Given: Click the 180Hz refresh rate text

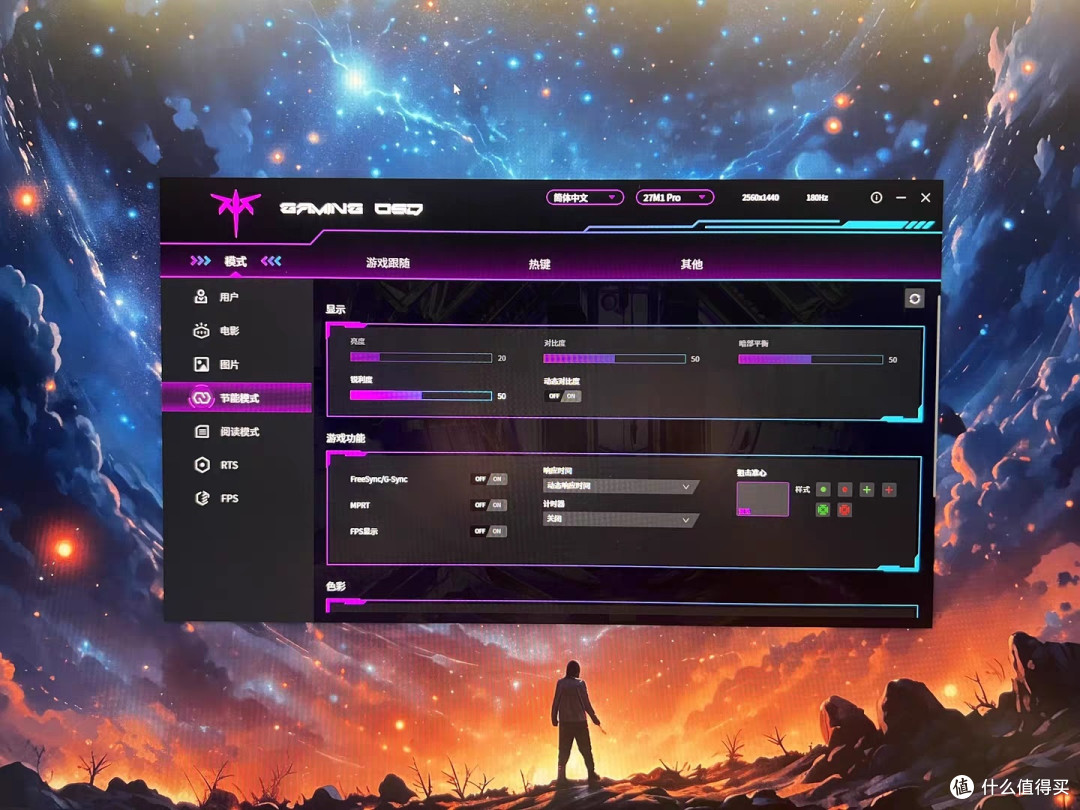Looking at the screenshot, I should [817, 198].
